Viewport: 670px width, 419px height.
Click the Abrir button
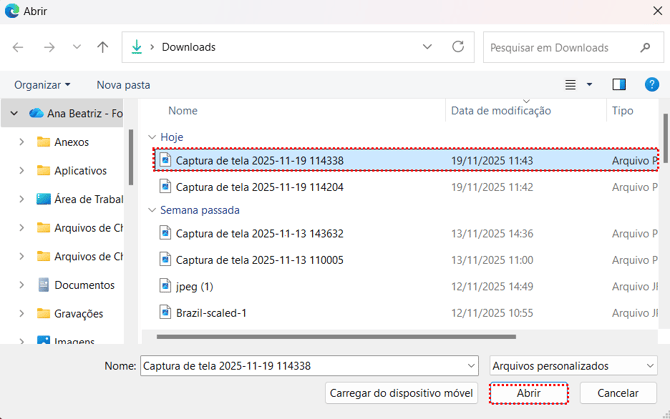coord(529,394)
